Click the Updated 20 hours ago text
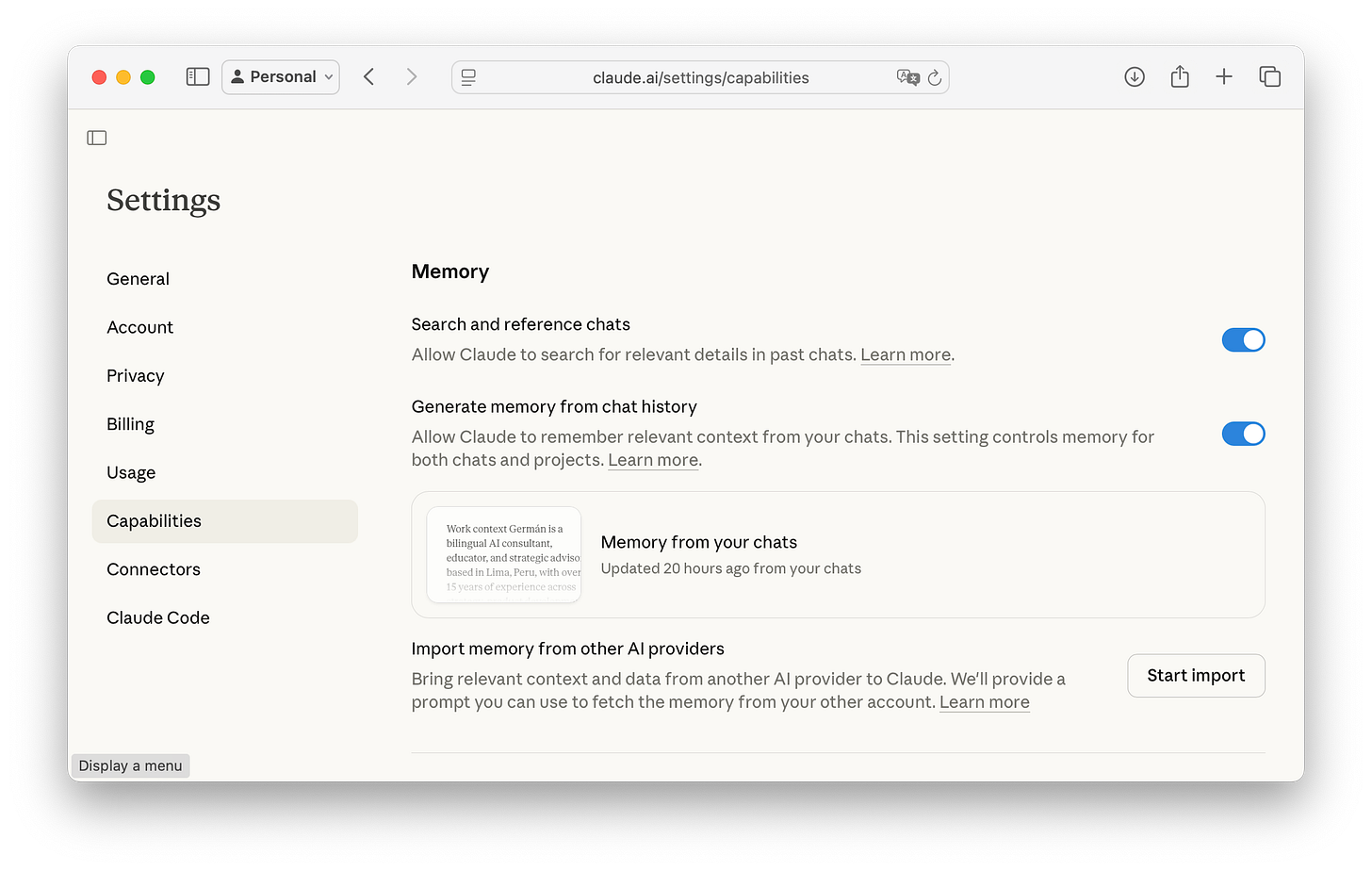The height and width of the screenshot is (871, 1372). [731, 568]
